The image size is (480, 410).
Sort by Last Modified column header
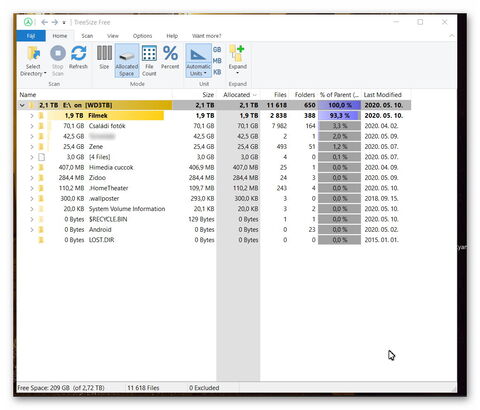click(x=386, y=95)
